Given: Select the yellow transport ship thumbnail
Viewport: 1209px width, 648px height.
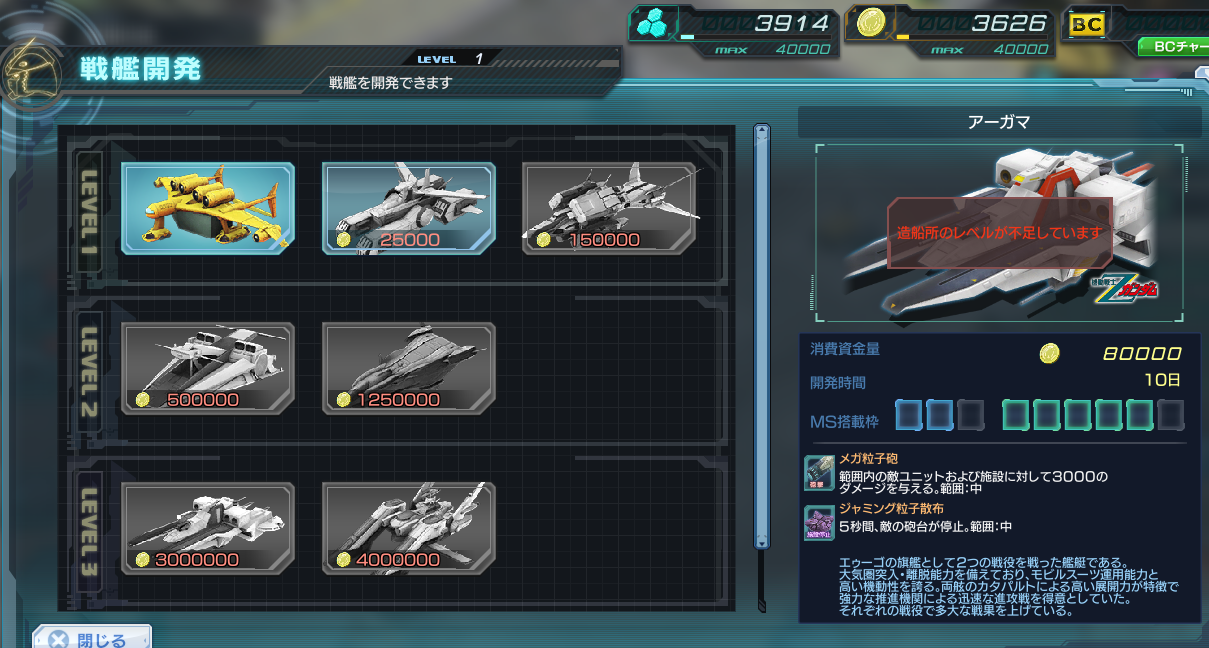Looking at the screenshot, I should 208,207.
